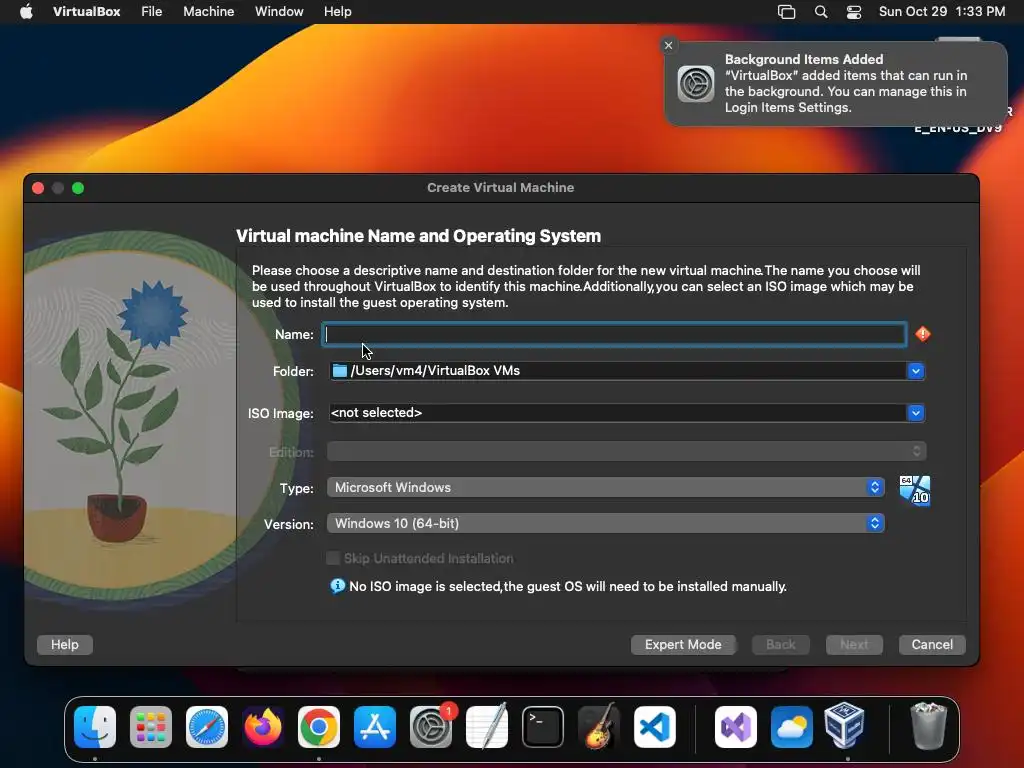Launch Firefox from the dock

point(263,727)
